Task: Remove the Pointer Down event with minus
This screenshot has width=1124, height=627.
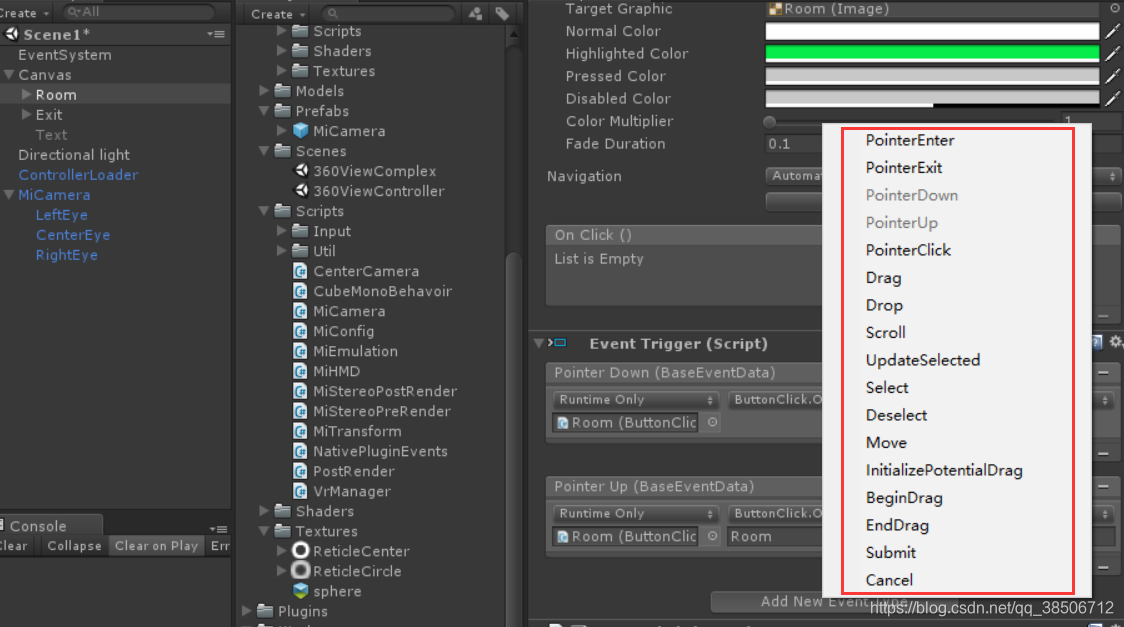Action: tap(1103, 373)
